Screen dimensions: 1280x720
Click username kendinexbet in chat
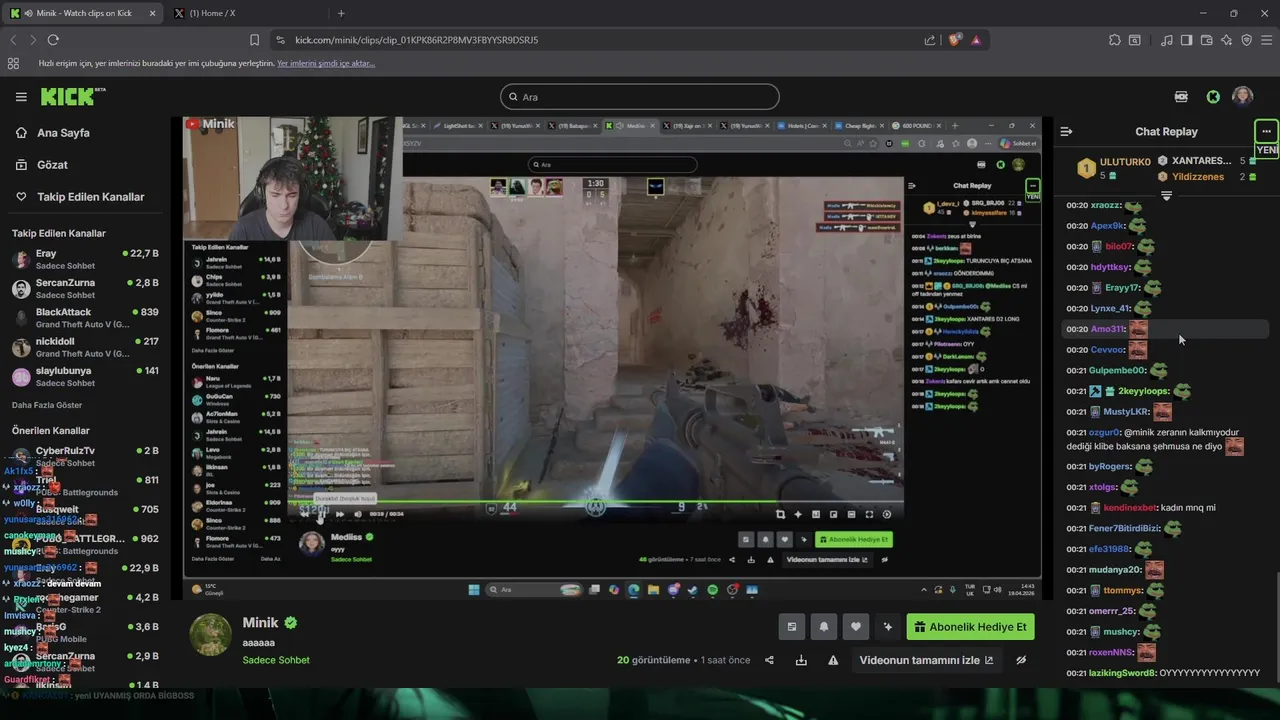tap(1130, 508)
